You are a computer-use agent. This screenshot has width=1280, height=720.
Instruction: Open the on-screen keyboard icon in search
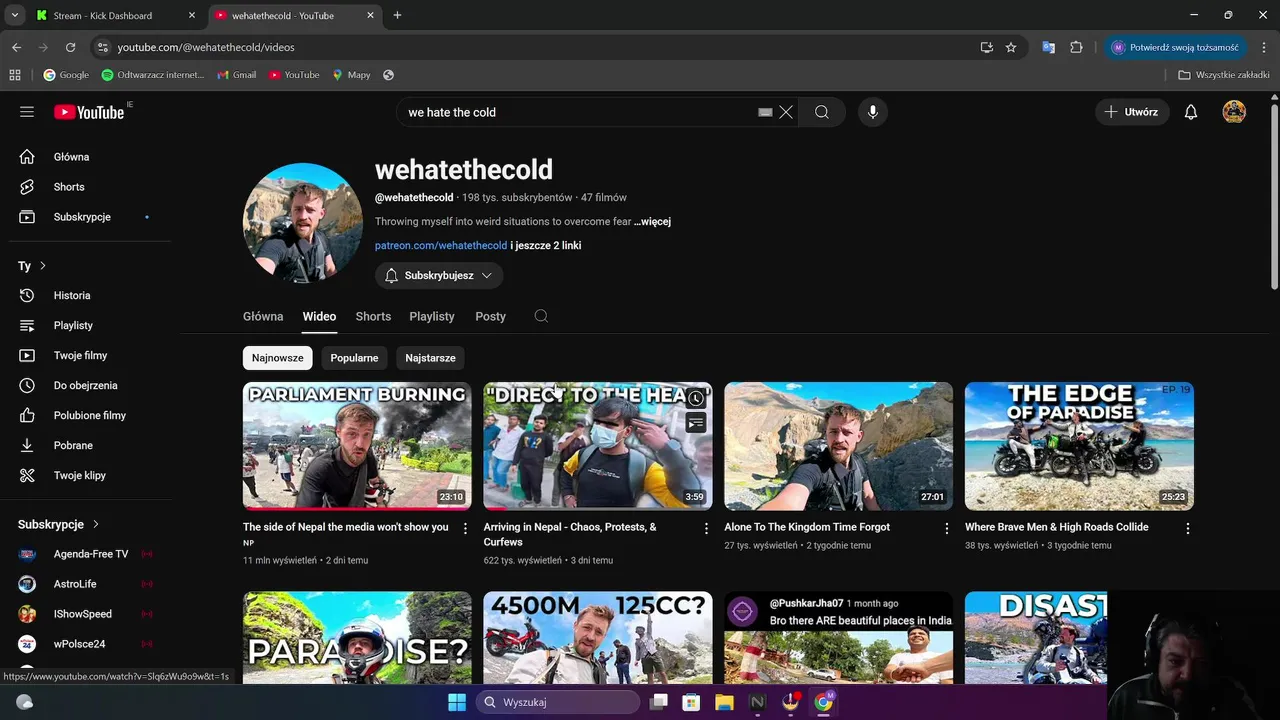point(765,112)
